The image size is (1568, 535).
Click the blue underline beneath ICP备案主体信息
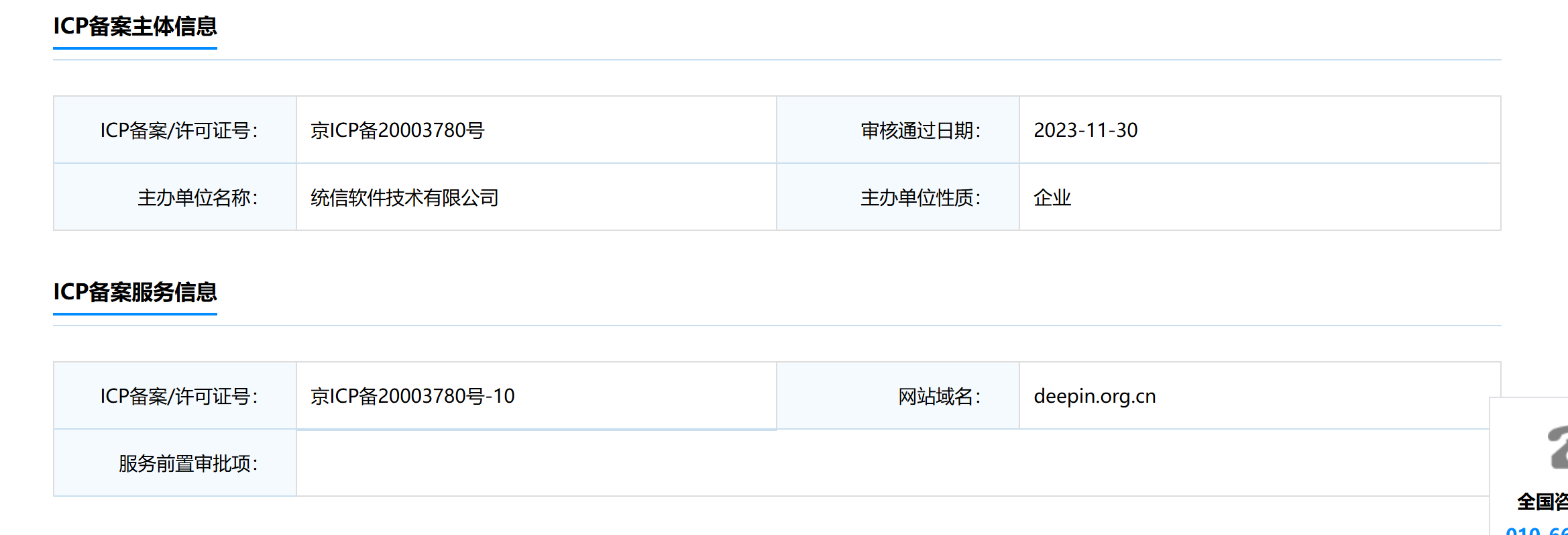click(x=135, y=48)
